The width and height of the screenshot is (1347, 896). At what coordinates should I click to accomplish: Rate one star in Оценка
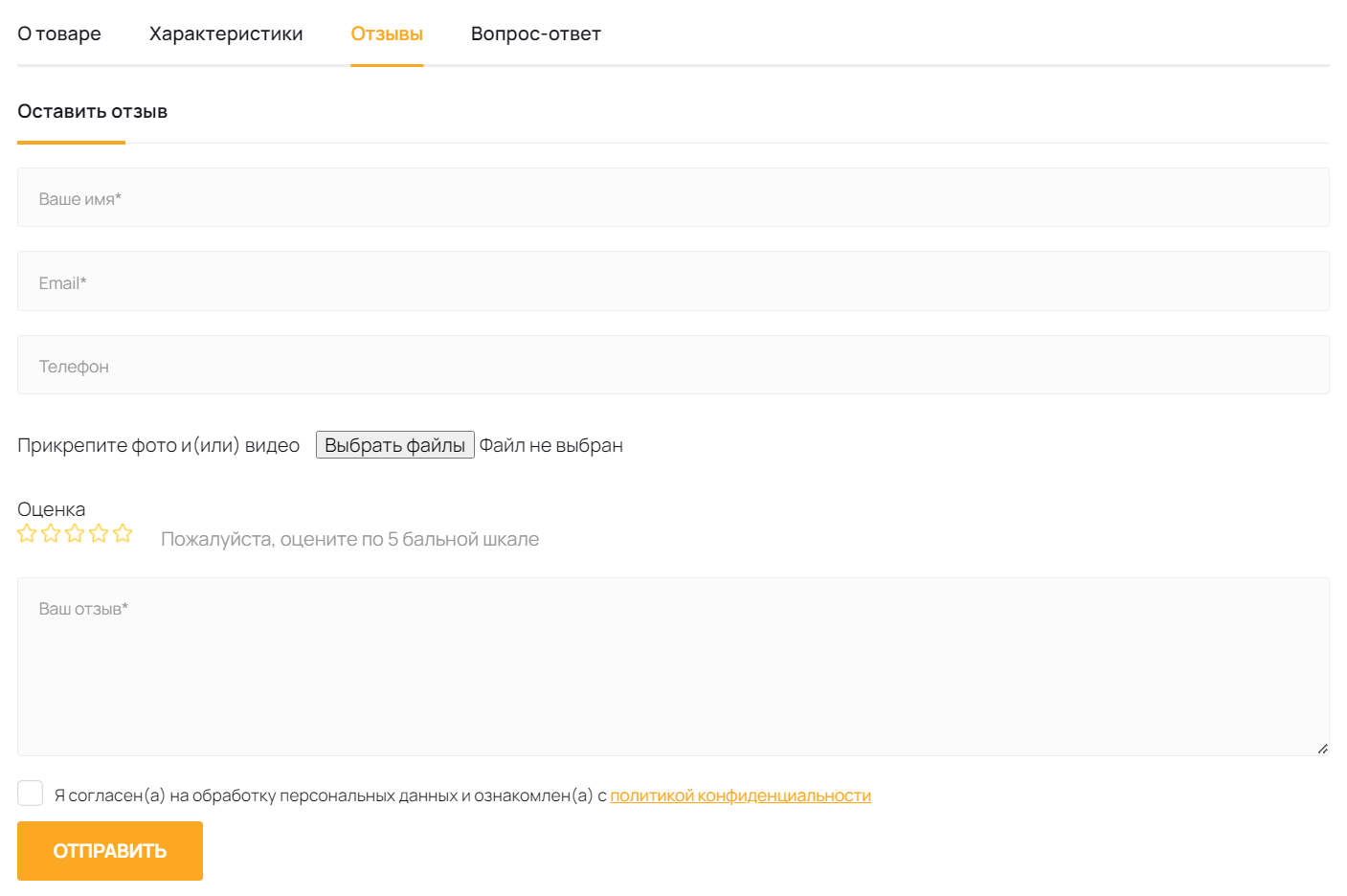pos(27,534)
